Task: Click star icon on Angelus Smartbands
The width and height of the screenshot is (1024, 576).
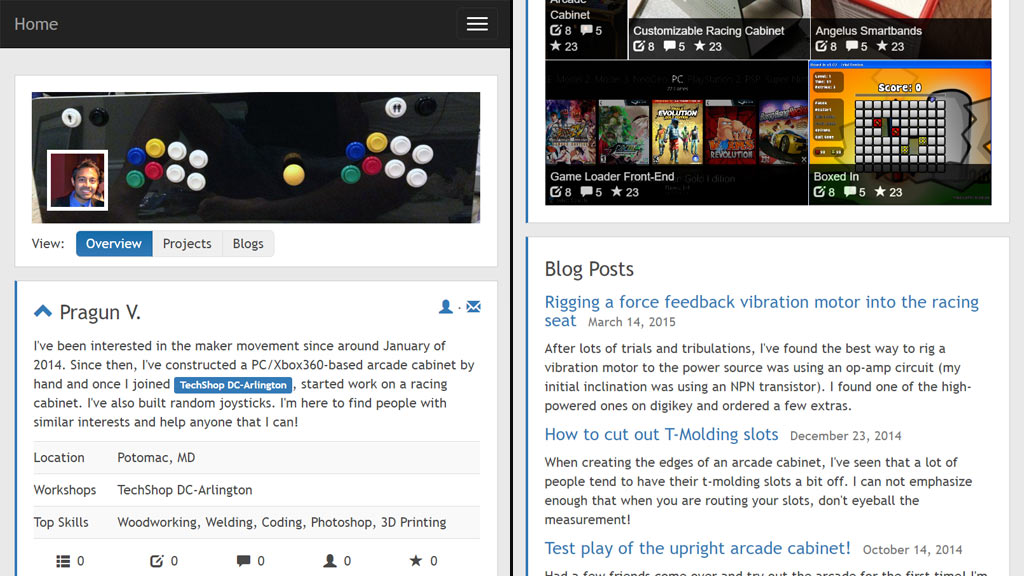Action: point(882,46)
